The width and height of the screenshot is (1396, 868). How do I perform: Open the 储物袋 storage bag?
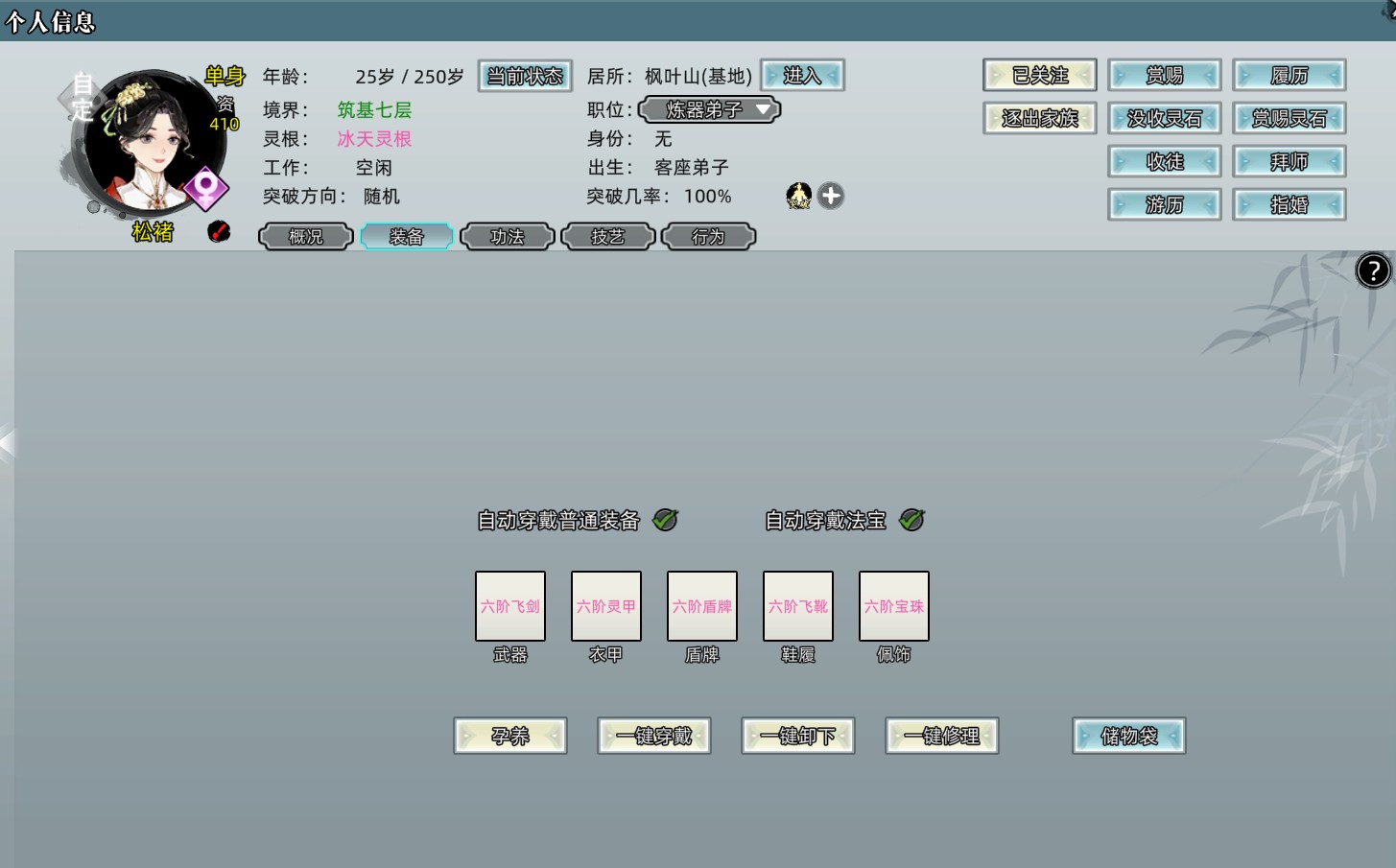(x=1128, y=736)
